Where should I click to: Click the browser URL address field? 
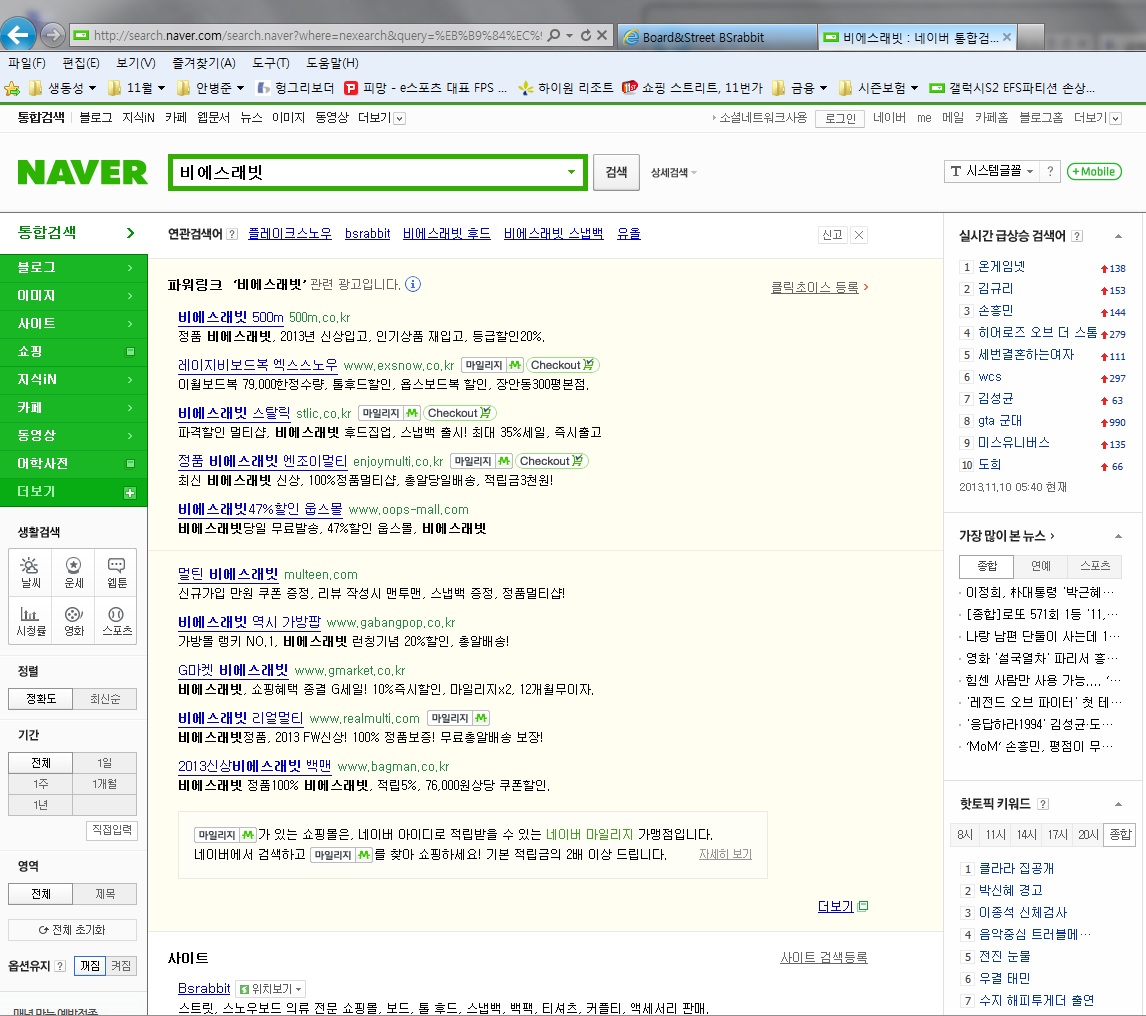tap(316, 35)
